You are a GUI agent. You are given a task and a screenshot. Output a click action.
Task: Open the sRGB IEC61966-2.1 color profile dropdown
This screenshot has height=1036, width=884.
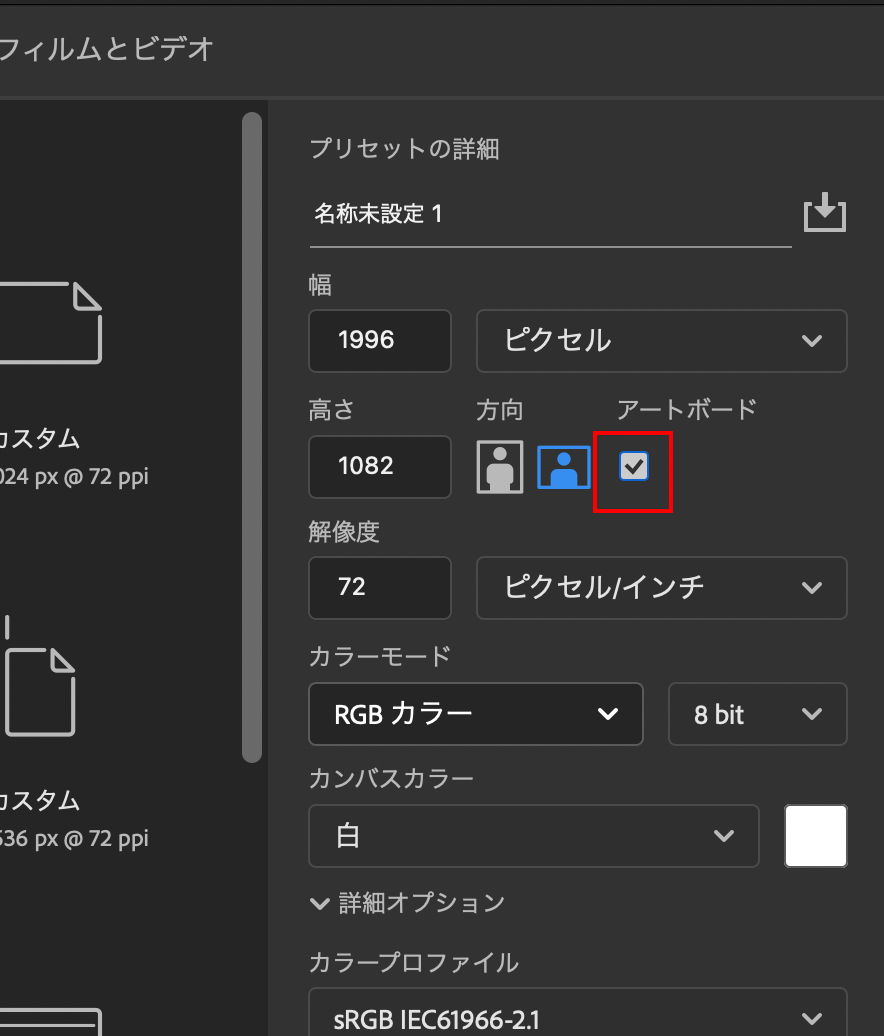coord(577,1018)
